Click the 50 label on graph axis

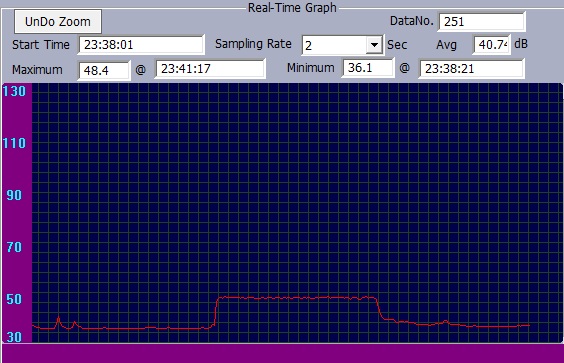coord(14,299)
